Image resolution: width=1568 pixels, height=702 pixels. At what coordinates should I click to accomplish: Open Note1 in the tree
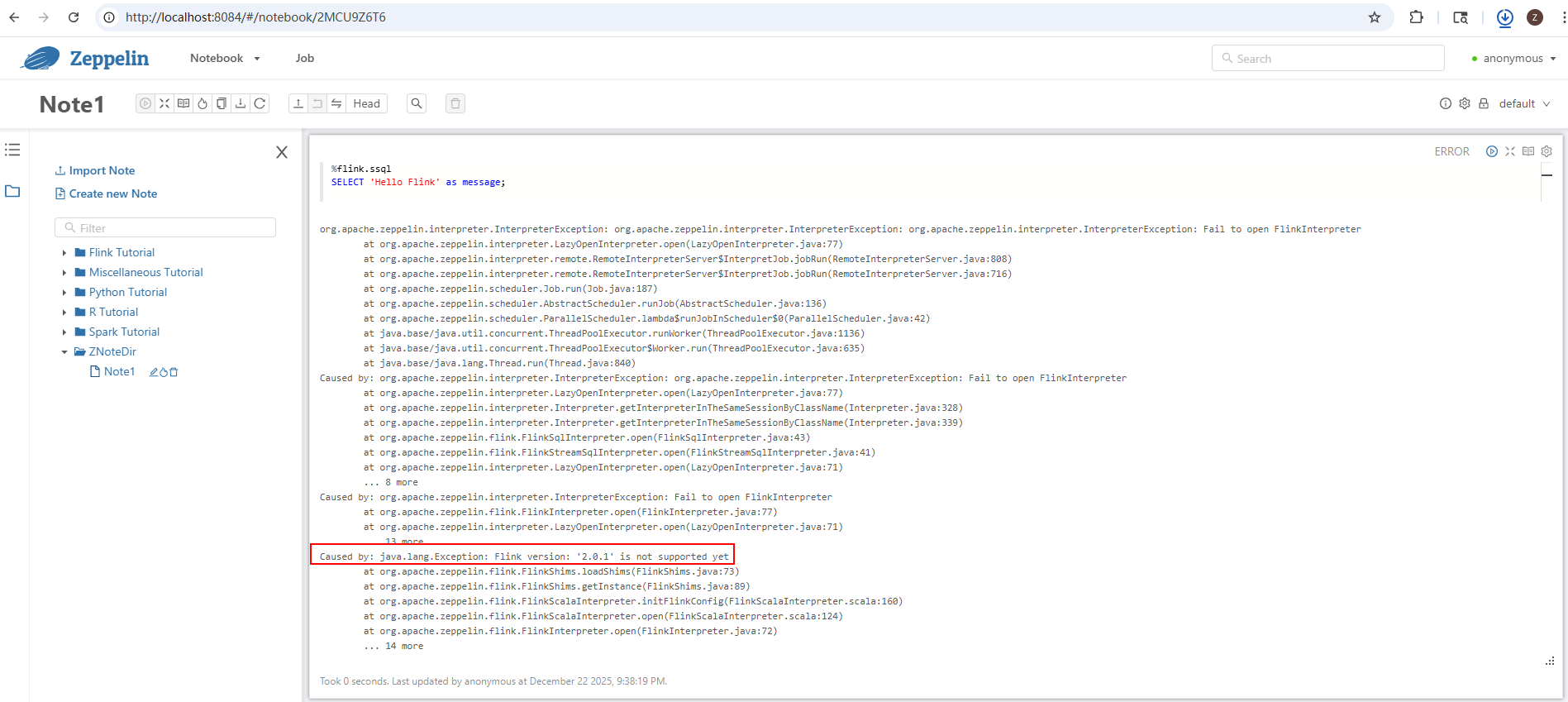tap(119, 371)
